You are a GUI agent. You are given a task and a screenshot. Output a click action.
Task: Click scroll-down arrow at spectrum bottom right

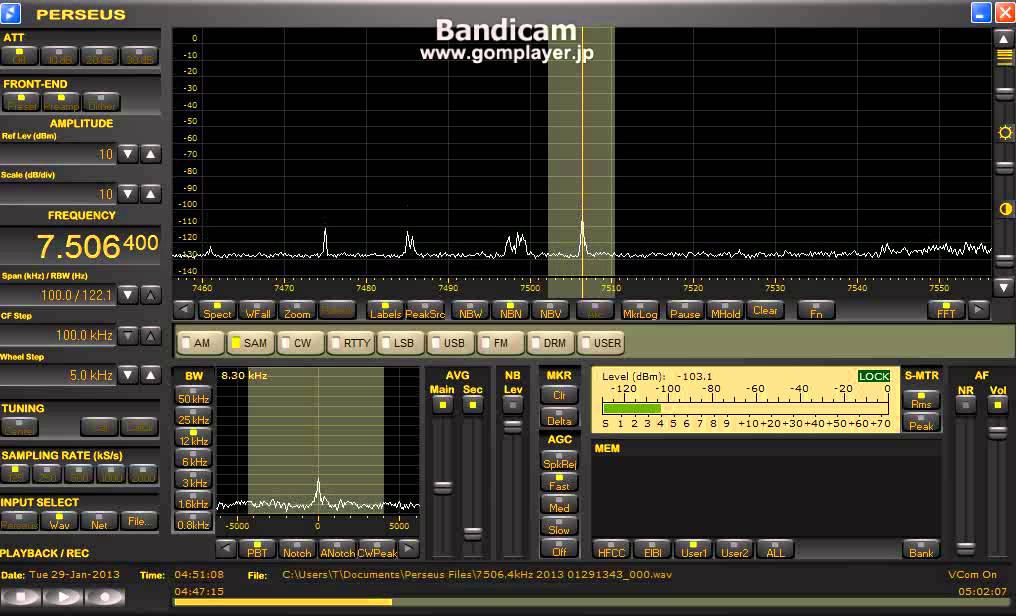[1004, 286]
